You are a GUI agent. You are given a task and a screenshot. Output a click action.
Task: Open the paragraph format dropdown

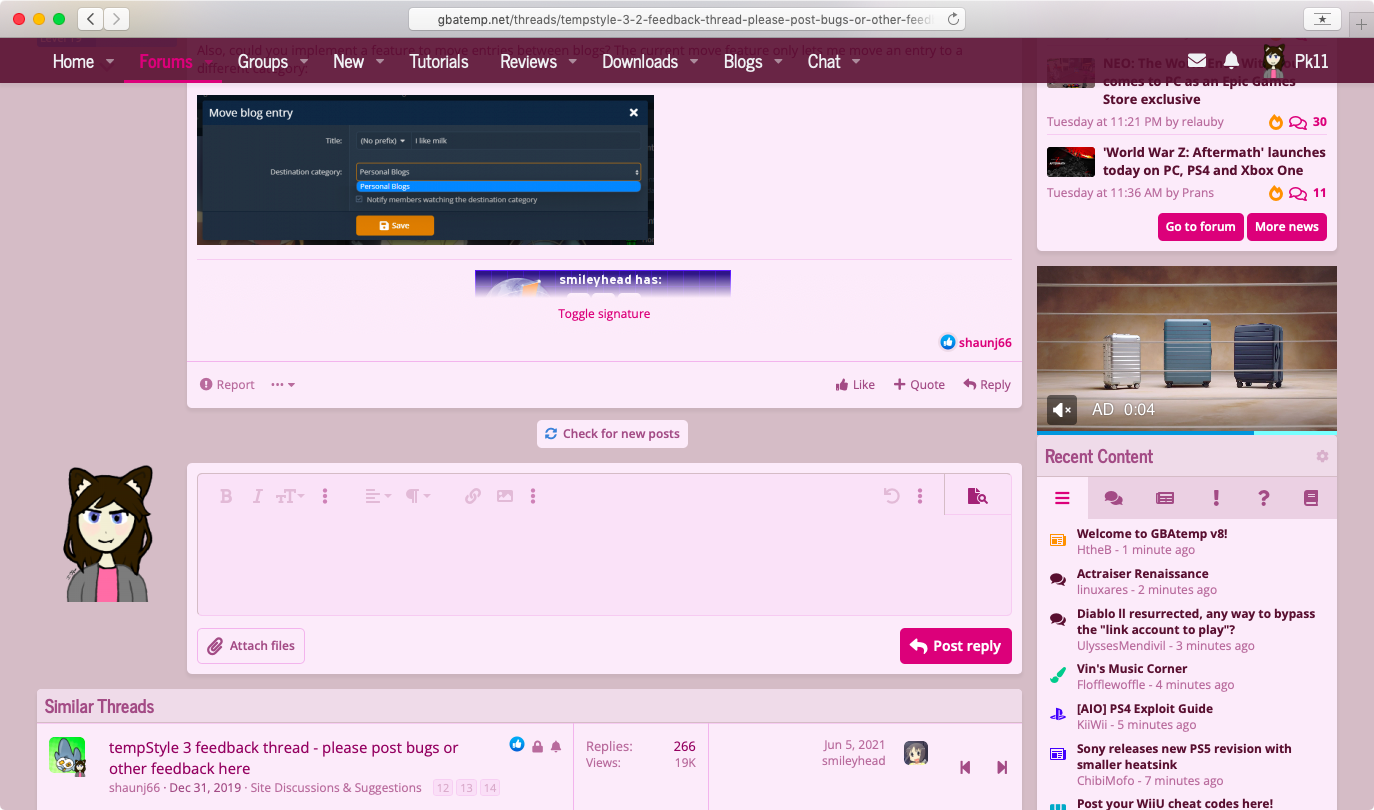click(418, 496)
